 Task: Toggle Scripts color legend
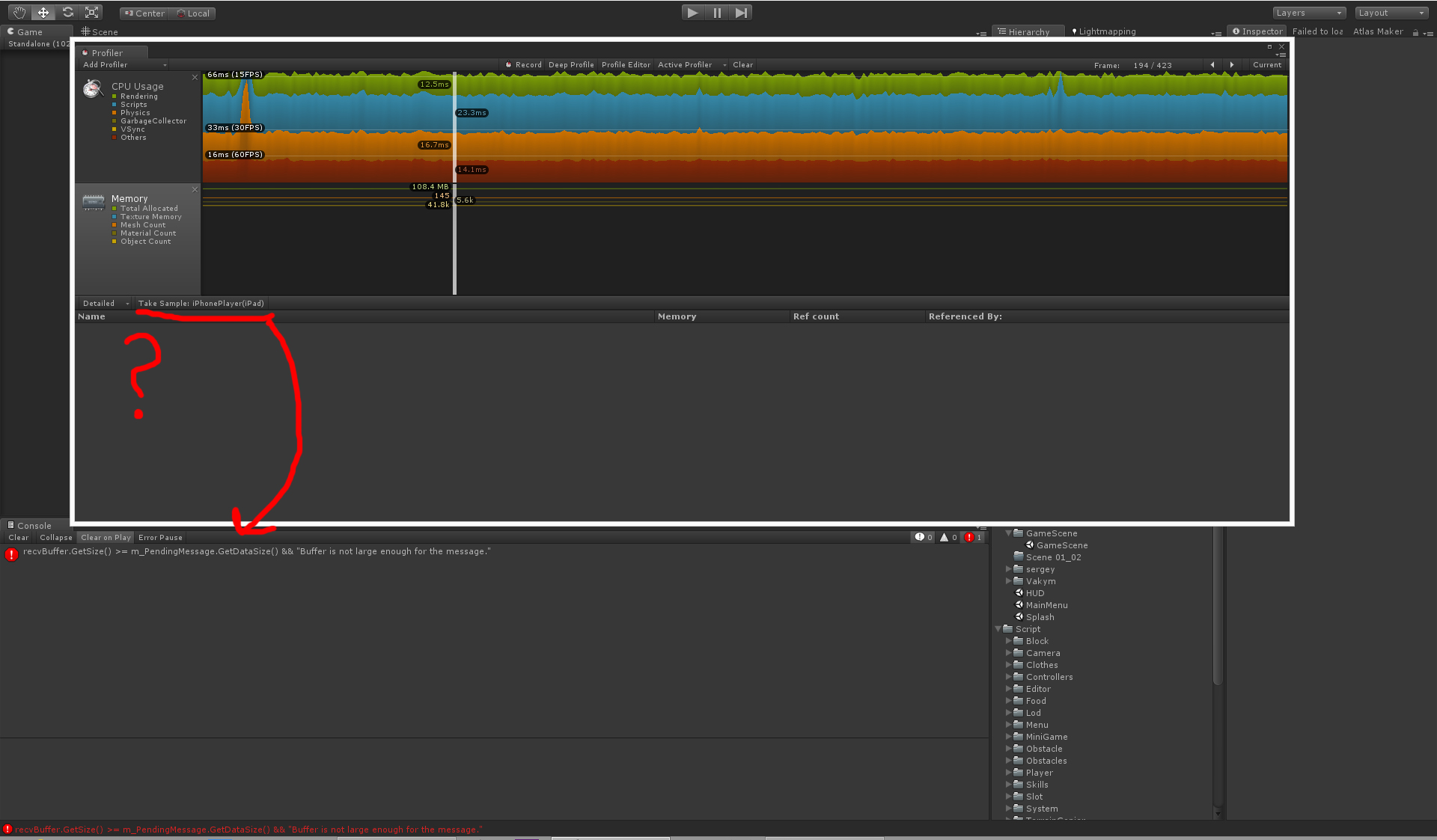(x=115, y=105)
